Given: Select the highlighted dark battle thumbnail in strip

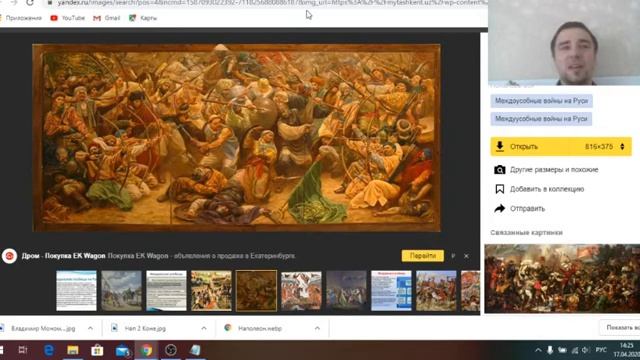Looking at the screenshot, I should [256, 291].
